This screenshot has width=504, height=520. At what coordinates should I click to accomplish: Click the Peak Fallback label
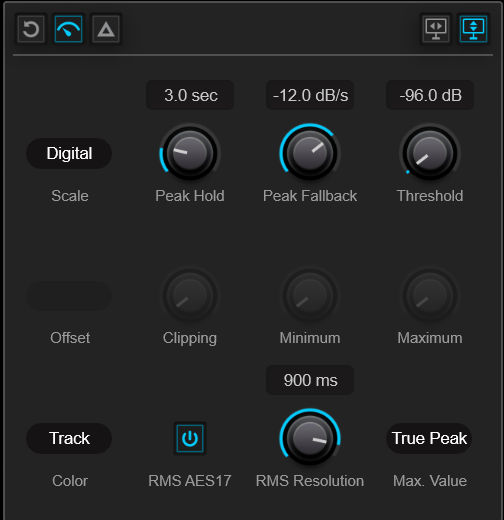[310, 196]
